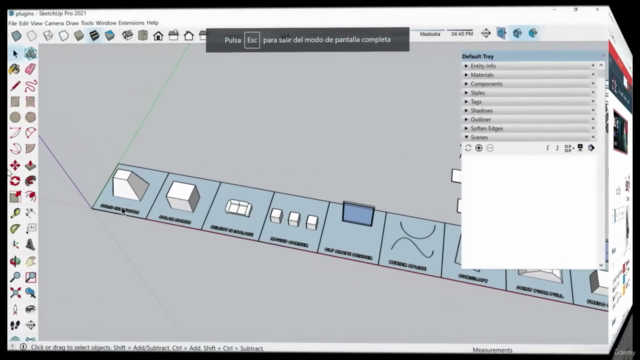Choose the Polygon tool
The width and height of the screenshot is (640, 360).
30,117
